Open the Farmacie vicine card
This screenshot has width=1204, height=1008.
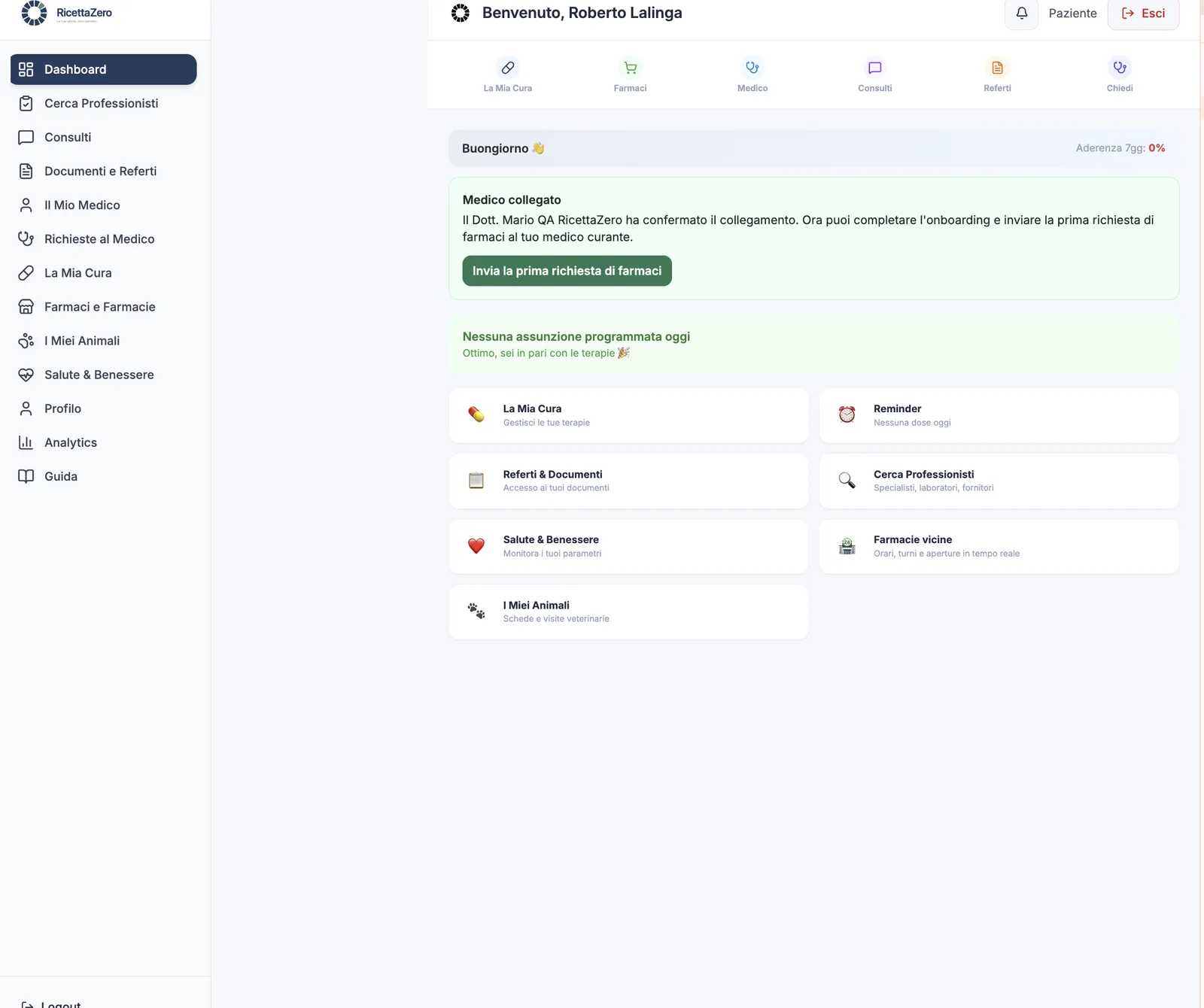[x=999, y=546]
